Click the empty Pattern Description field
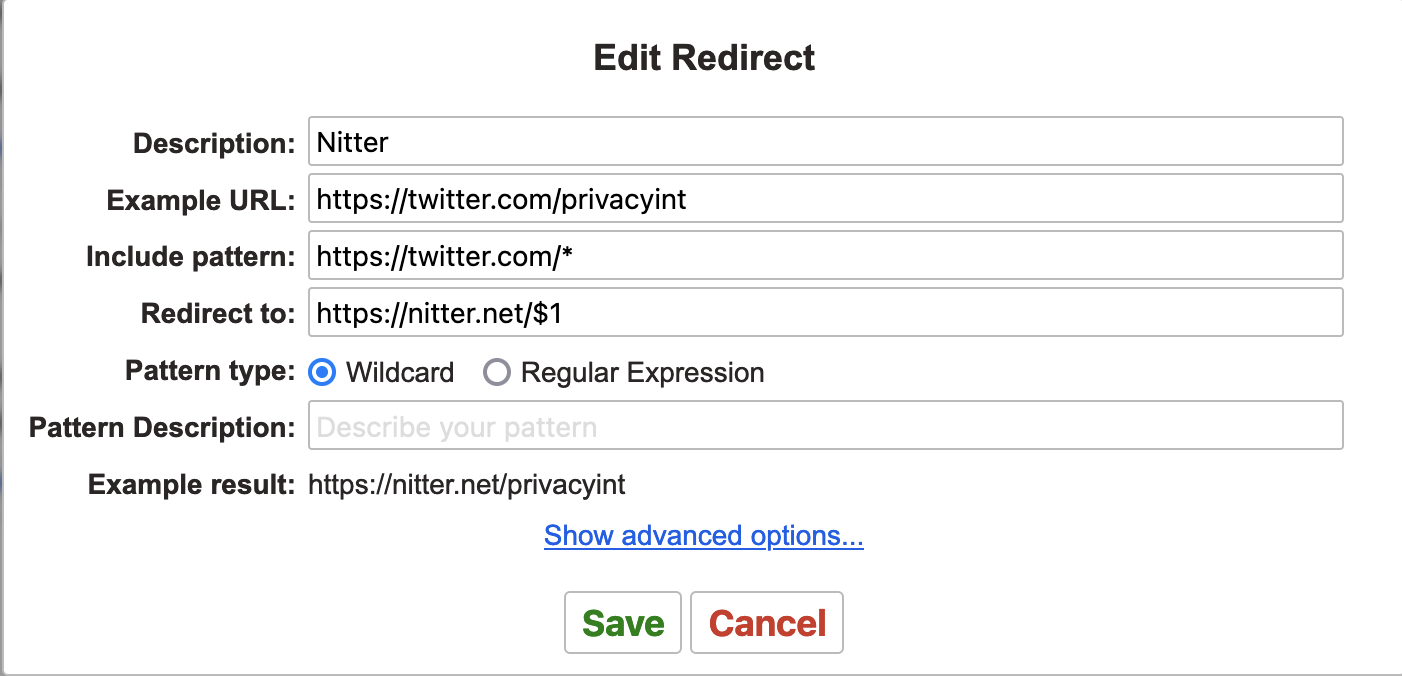1402x676 pixels. (825, 428)
